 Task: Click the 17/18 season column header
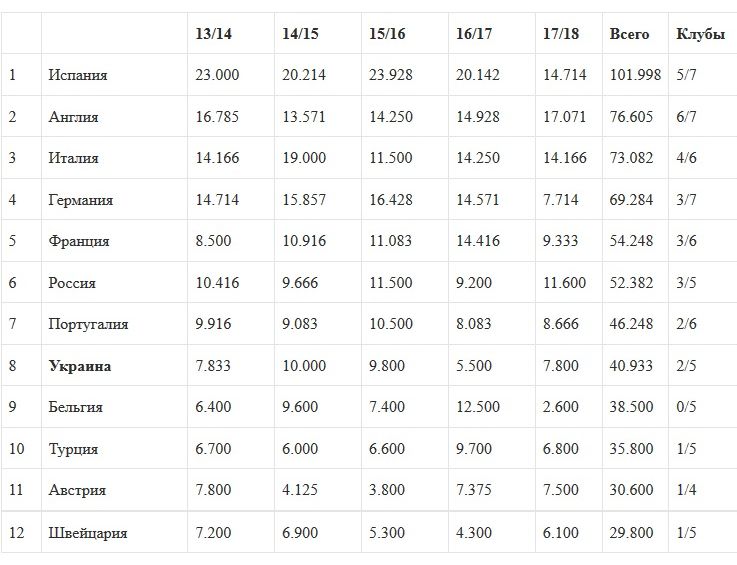coord(563,34)
